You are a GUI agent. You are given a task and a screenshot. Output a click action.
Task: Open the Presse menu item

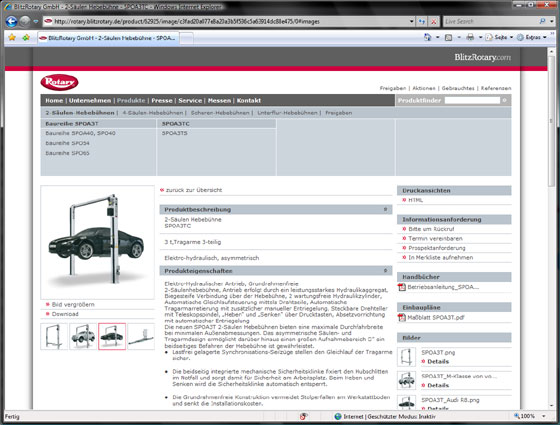(162, 101)
